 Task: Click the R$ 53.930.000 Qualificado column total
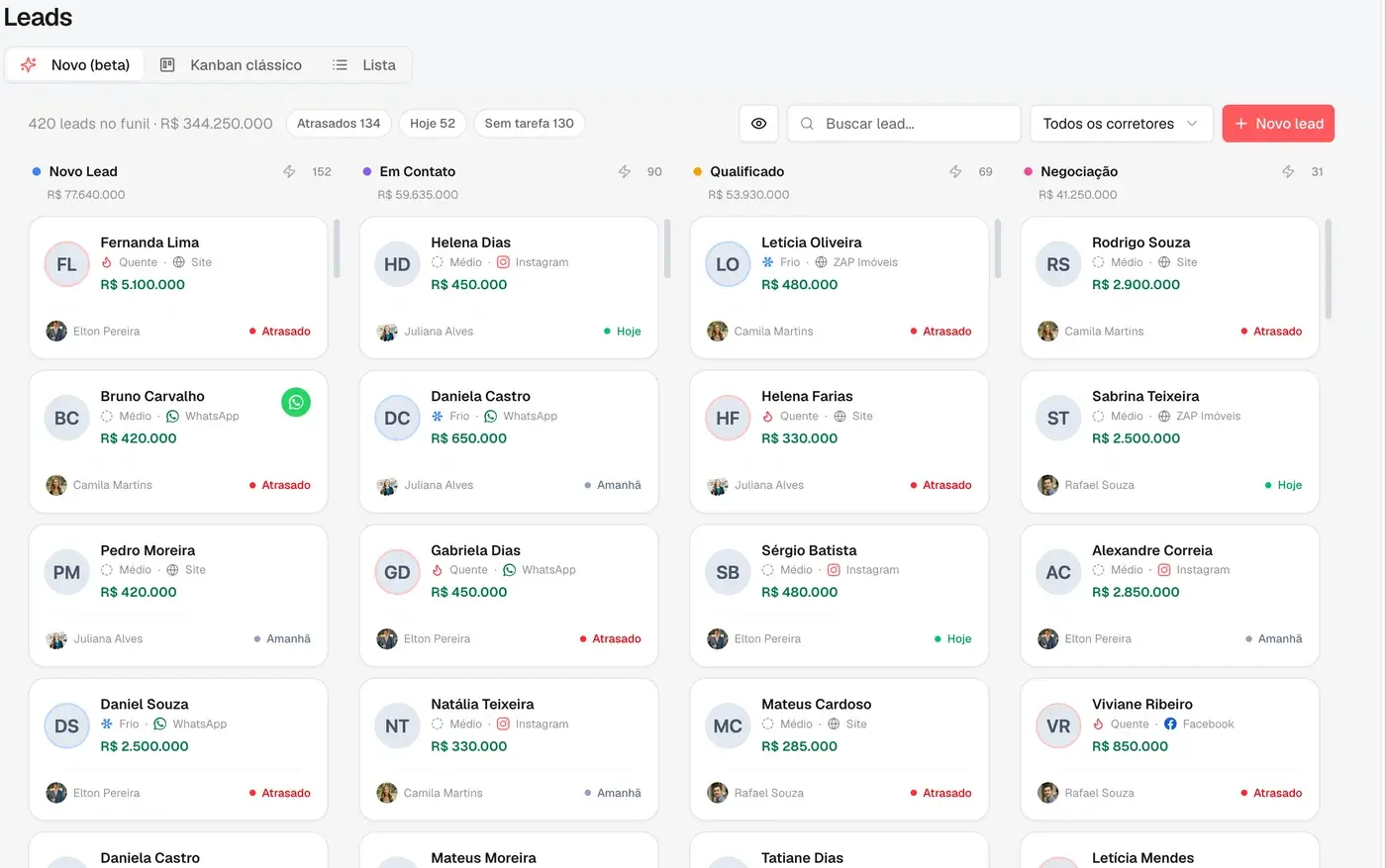pos(748,195)
